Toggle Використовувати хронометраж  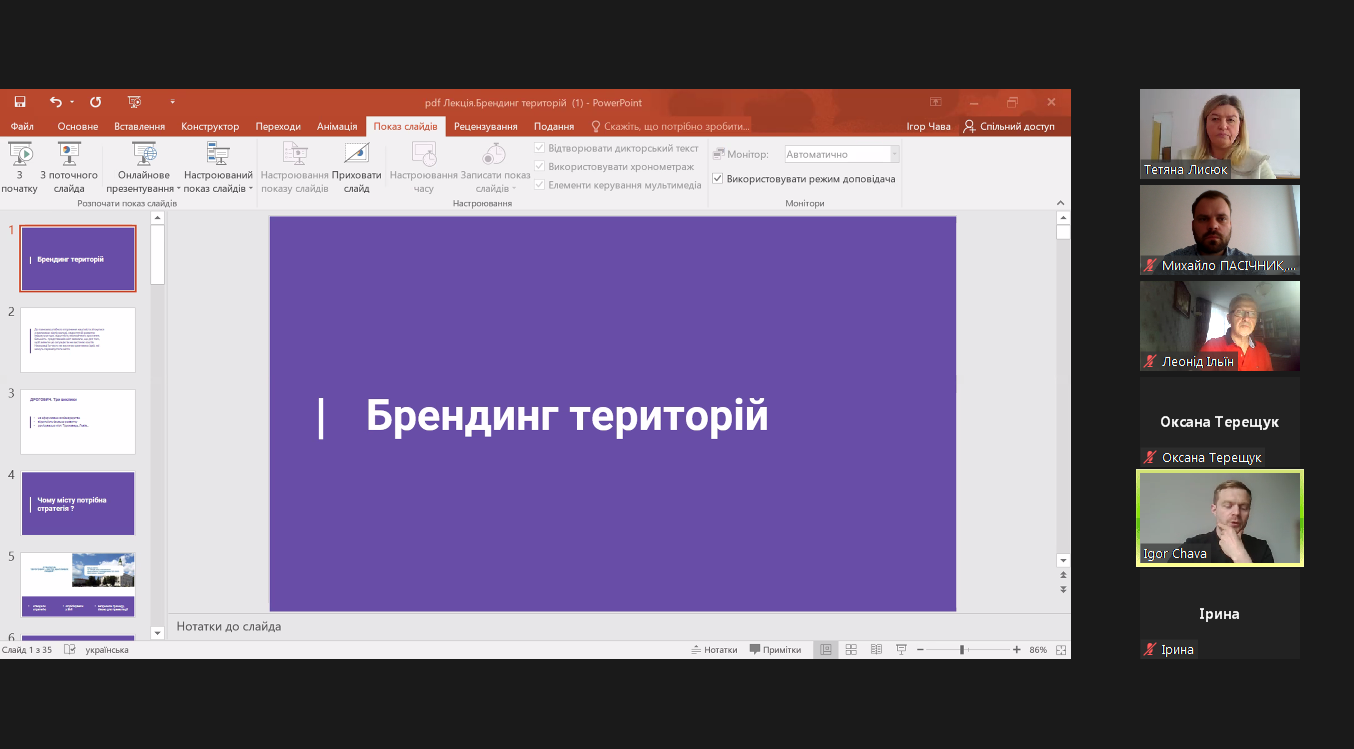tap(541, 166)
